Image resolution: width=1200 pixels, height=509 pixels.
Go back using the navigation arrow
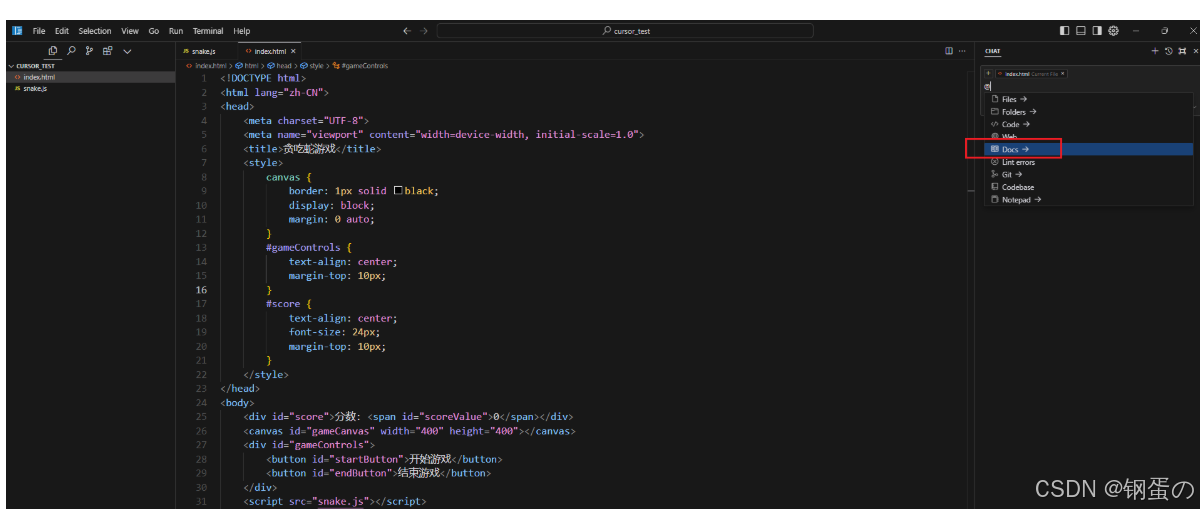407,31
